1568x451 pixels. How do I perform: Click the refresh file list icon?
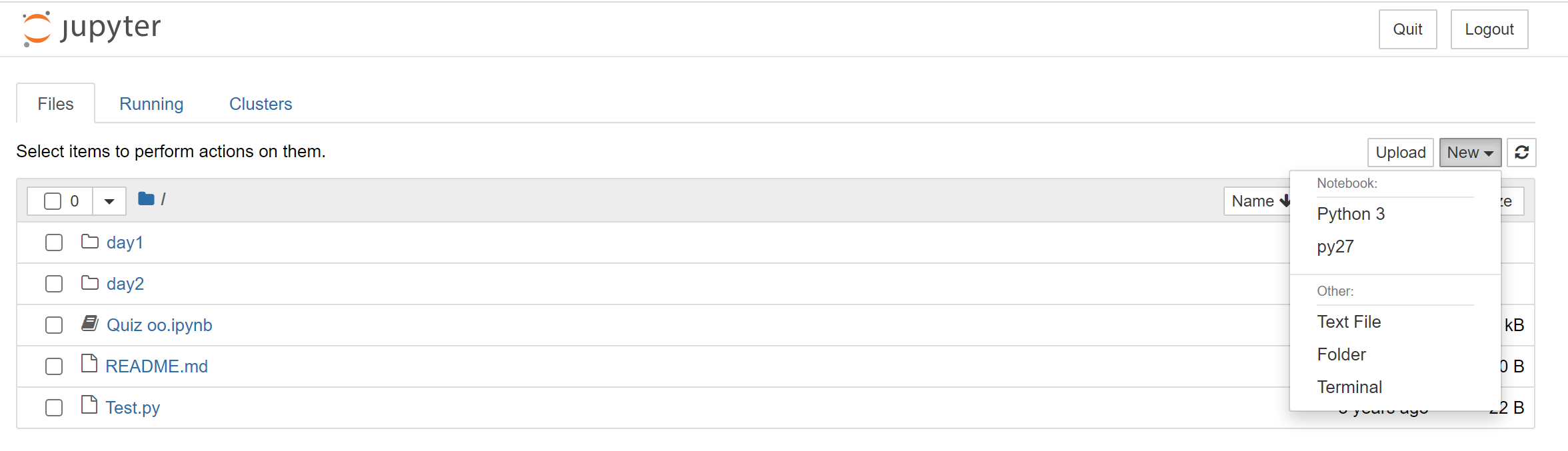point(1521,153)
